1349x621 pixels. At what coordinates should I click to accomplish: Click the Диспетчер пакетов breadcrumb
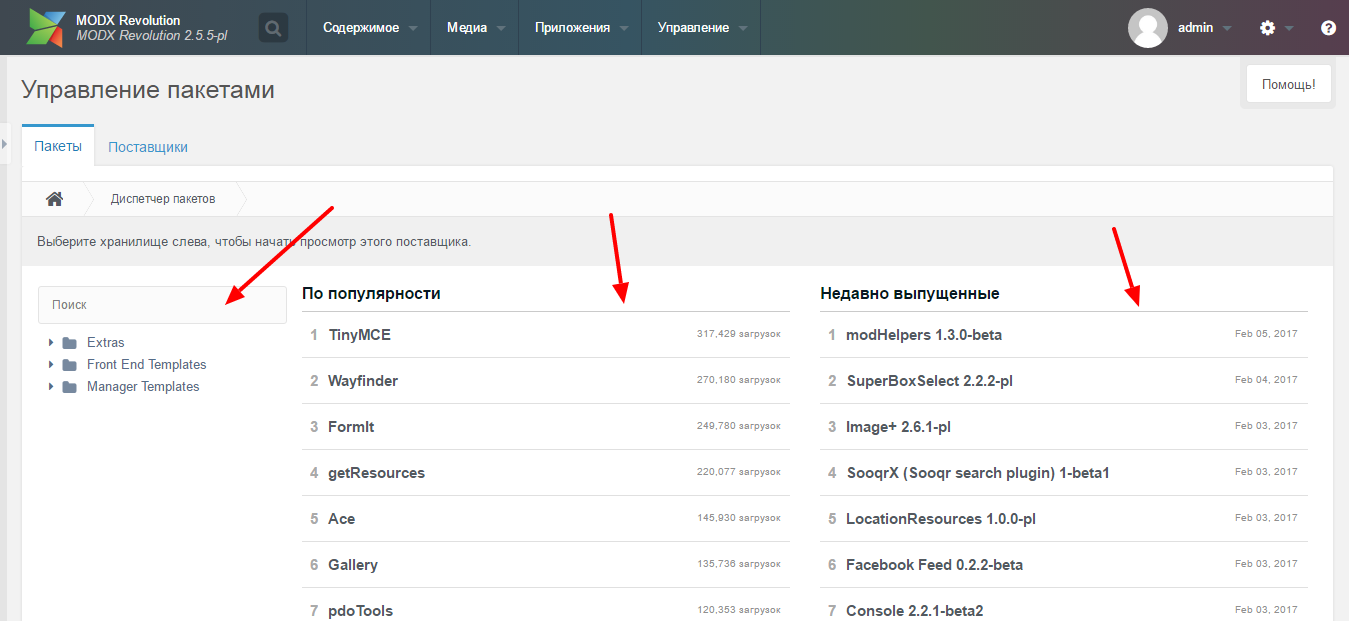[163, 199]
